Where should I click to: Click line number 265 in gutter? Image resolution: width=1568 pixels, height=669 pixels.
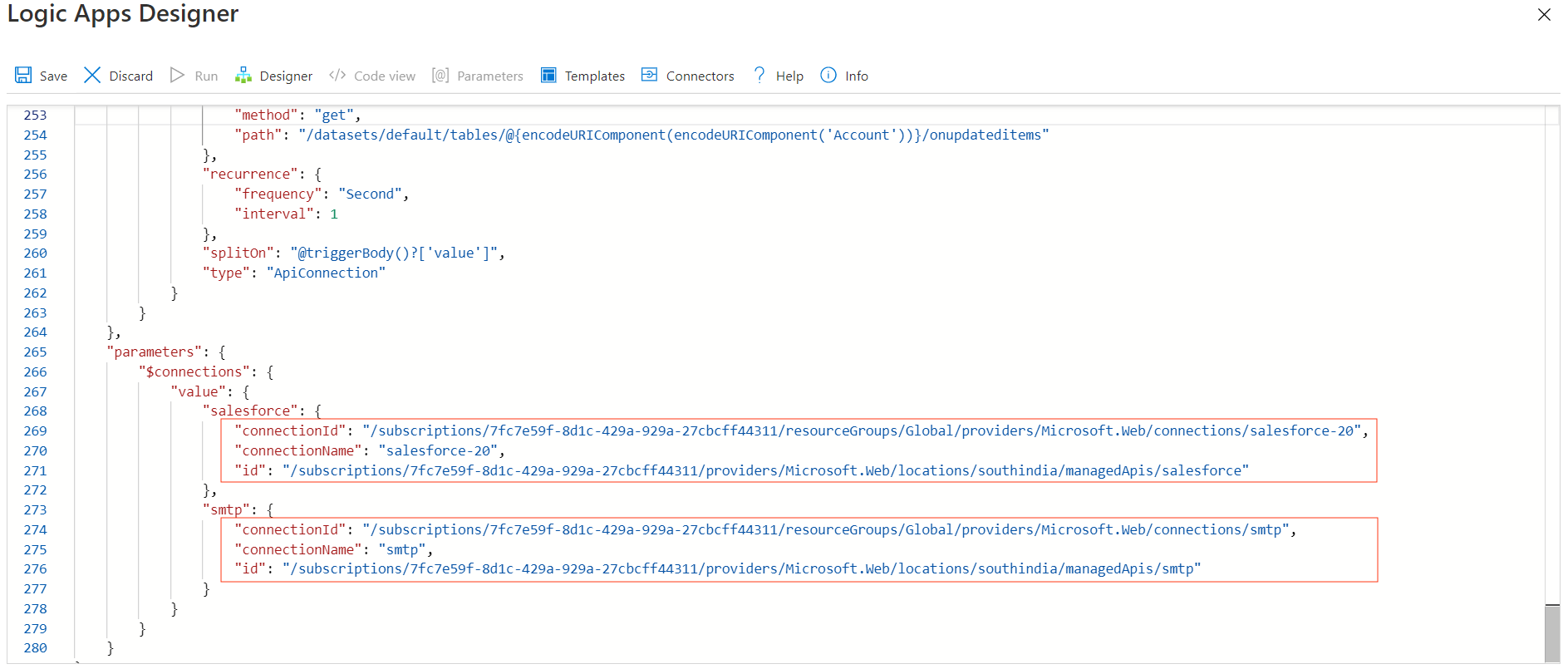pos(35,352)
